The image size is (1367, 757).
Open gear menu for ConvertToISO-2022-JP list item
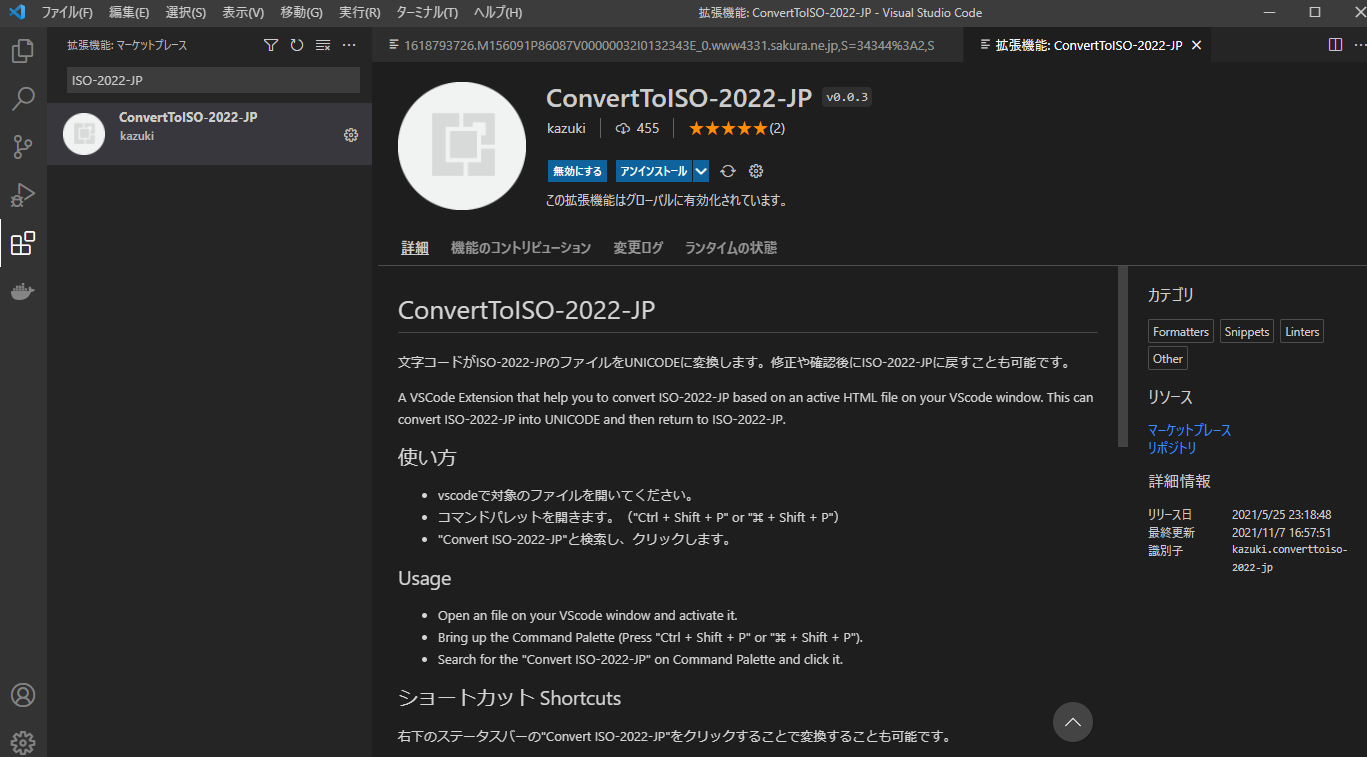click(351, 135)
